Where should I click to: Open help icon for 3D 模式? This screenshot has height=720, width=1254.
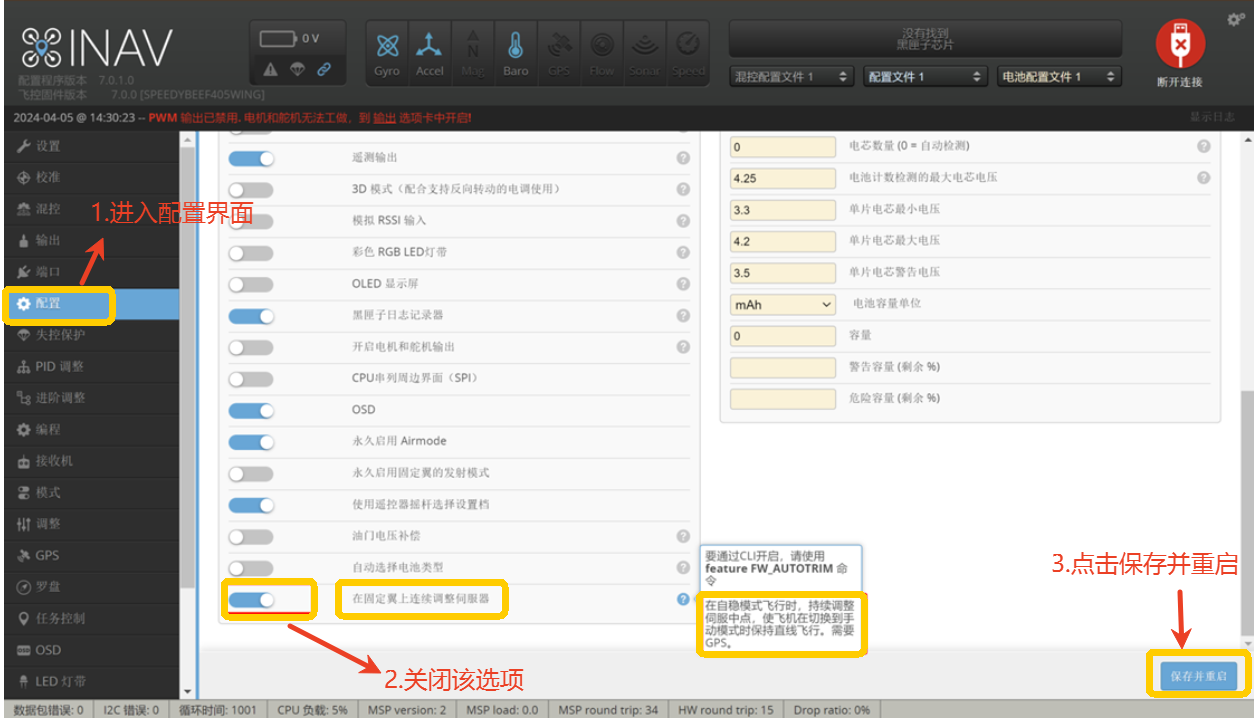[x=683, y=189]
